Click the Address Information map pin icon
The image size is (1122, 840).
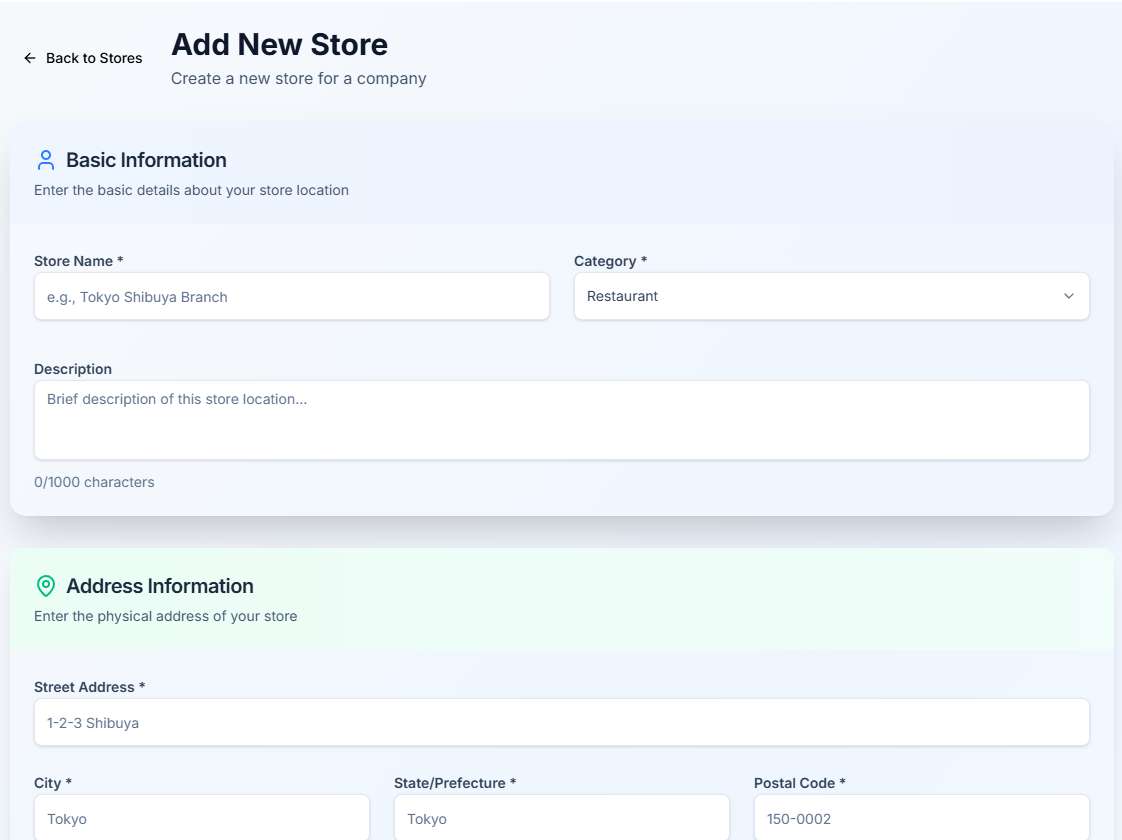(46, 586)
